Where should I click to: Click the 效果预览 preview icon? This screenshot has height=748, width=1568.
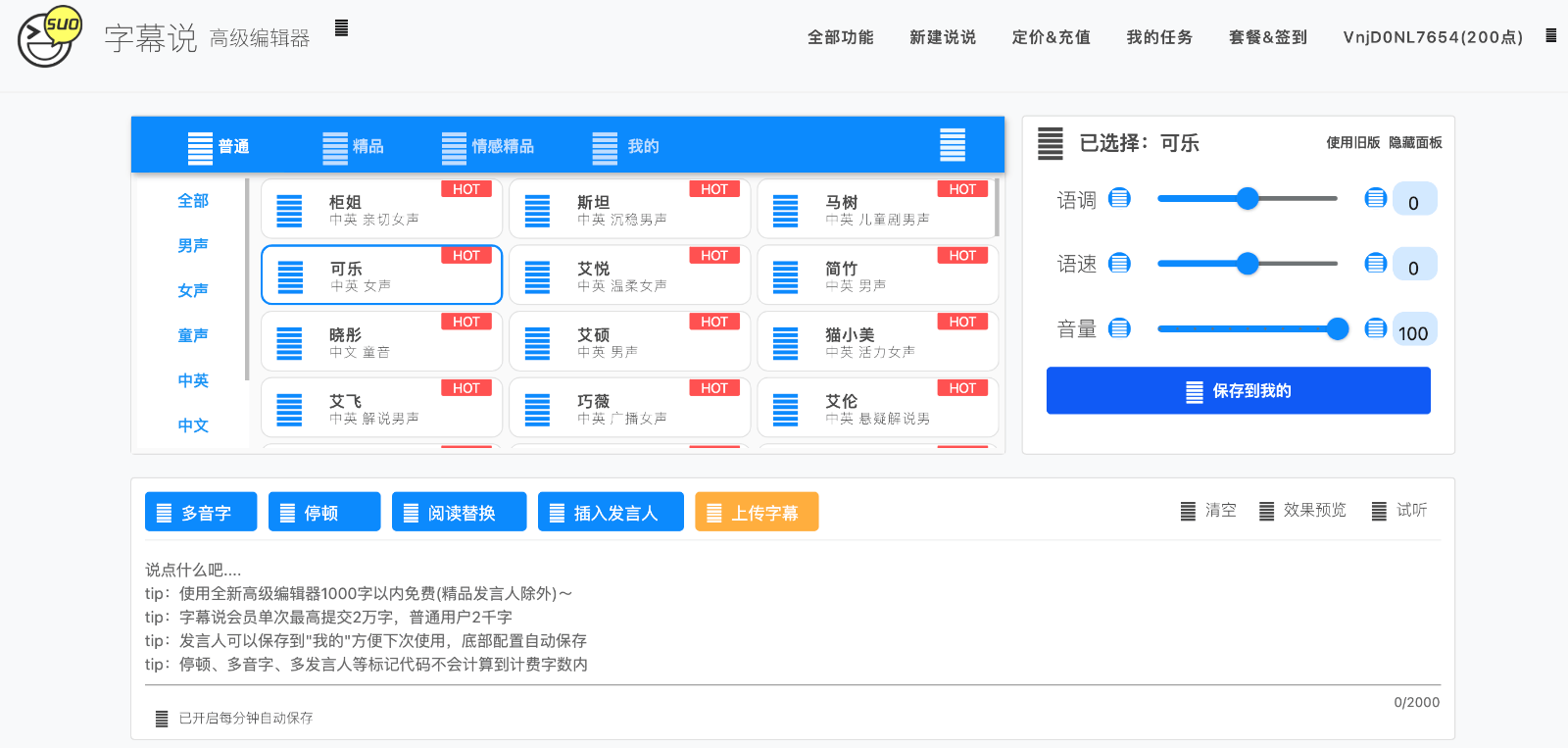[1266, 511]
